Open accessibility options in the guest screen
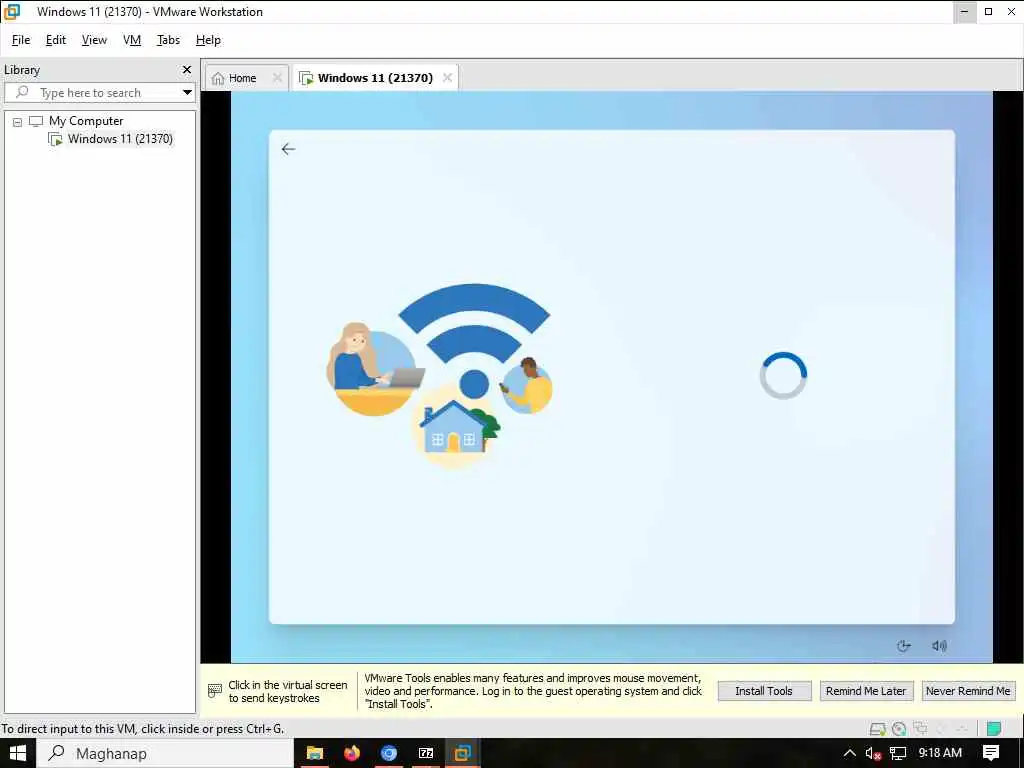Screen dimensions: 1024x768 click(x=903, y=646)
